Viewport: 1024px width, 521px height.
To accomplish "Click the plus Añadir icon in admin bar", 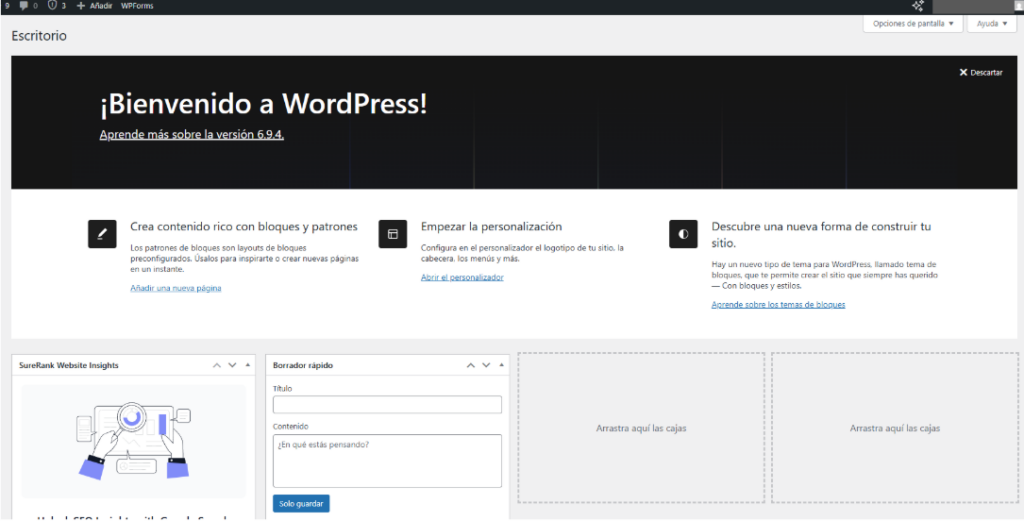I will click(81, 6).
